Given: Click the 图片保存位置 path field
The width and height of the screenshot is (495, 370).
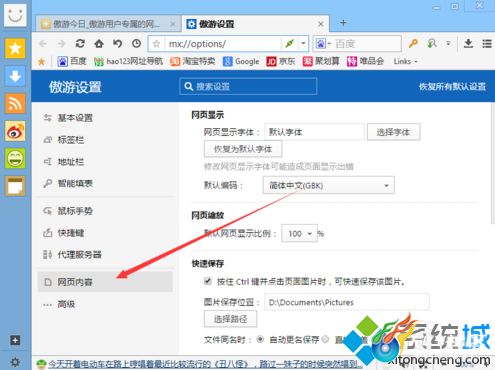Looking at the screenshot, I should tap(347, 302).
